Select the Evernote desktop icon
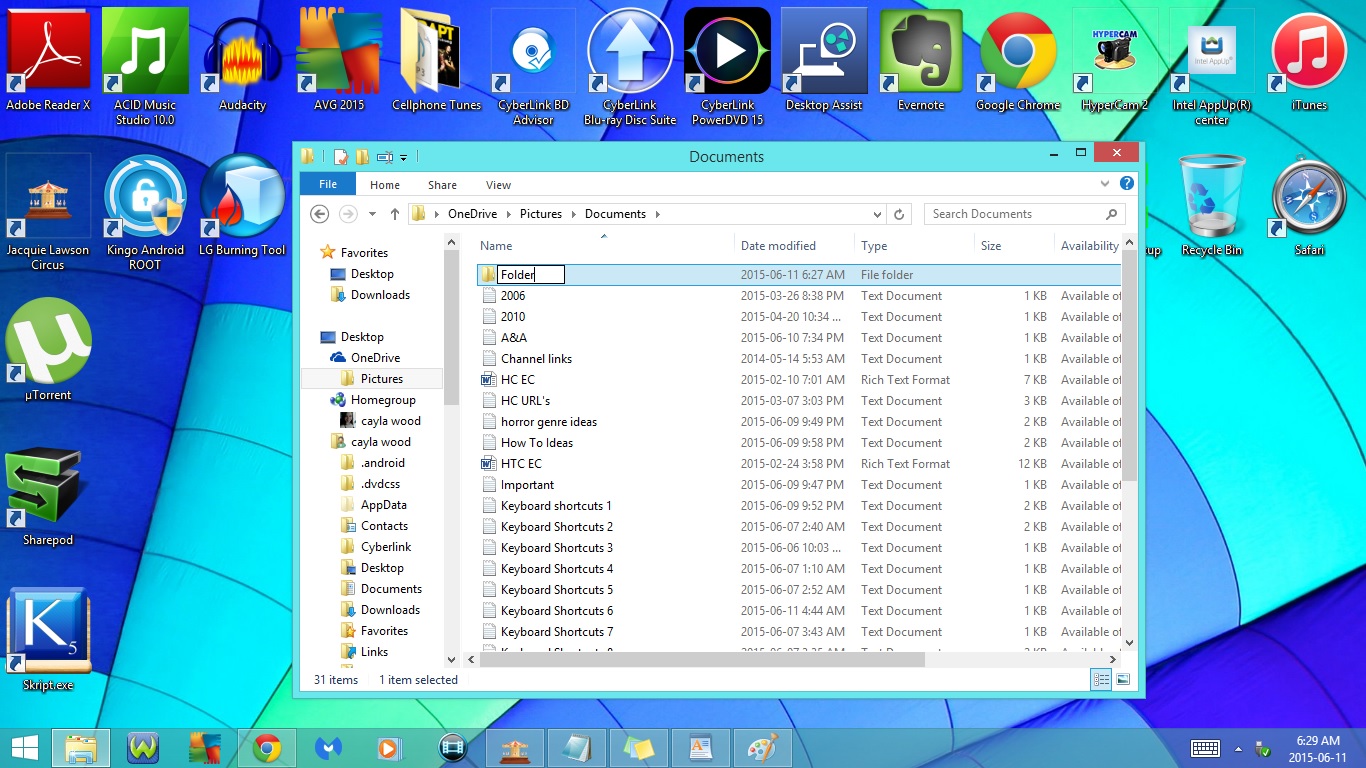The height and width of the screenshot is (768, 1366). point(921,60)
